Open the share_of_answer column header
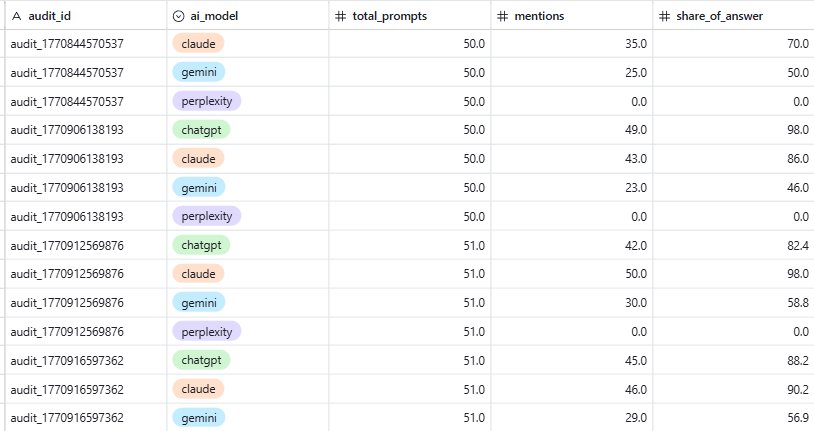The image size is (814, 431). tap(733, 16)
